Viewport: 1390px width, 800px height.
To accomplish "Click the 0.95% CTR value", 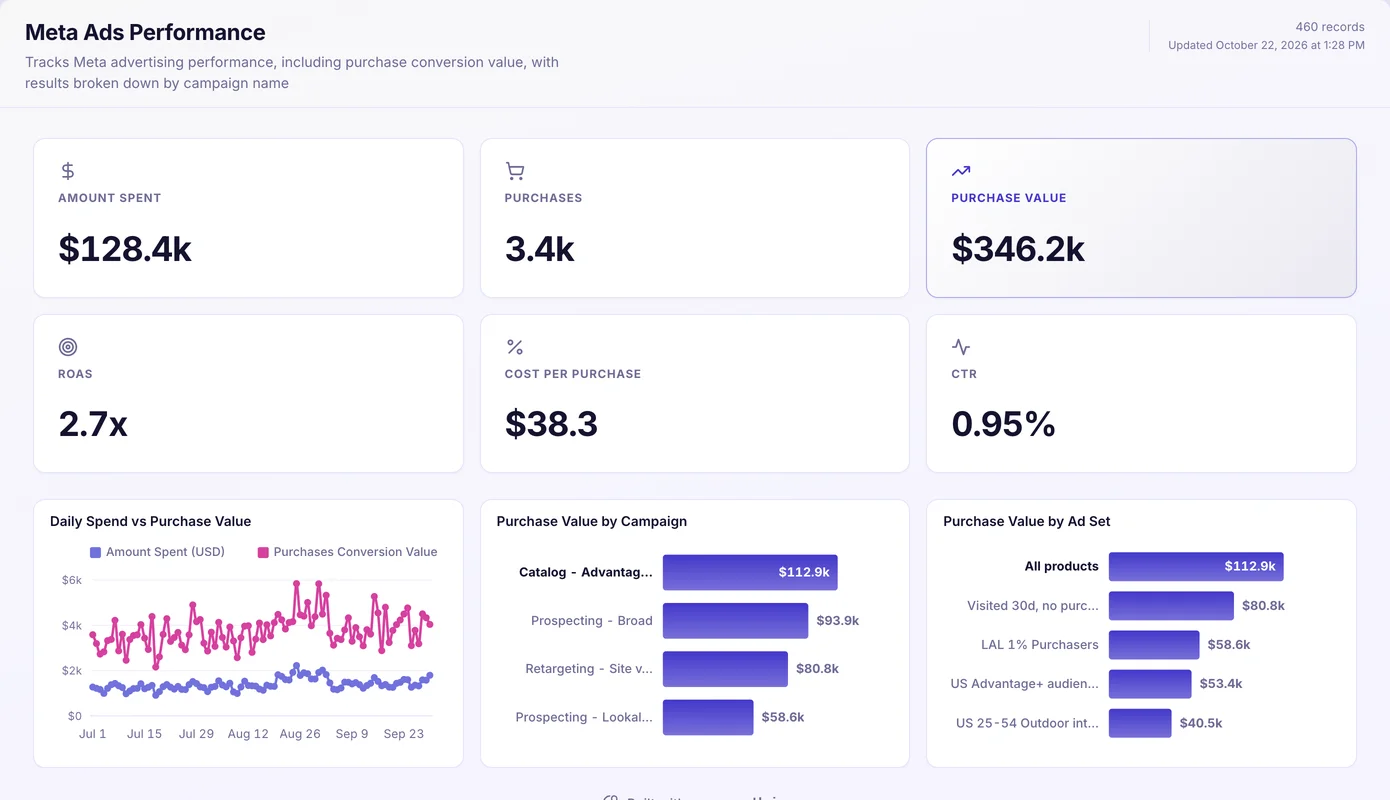I will click(x=1004, y=425).
